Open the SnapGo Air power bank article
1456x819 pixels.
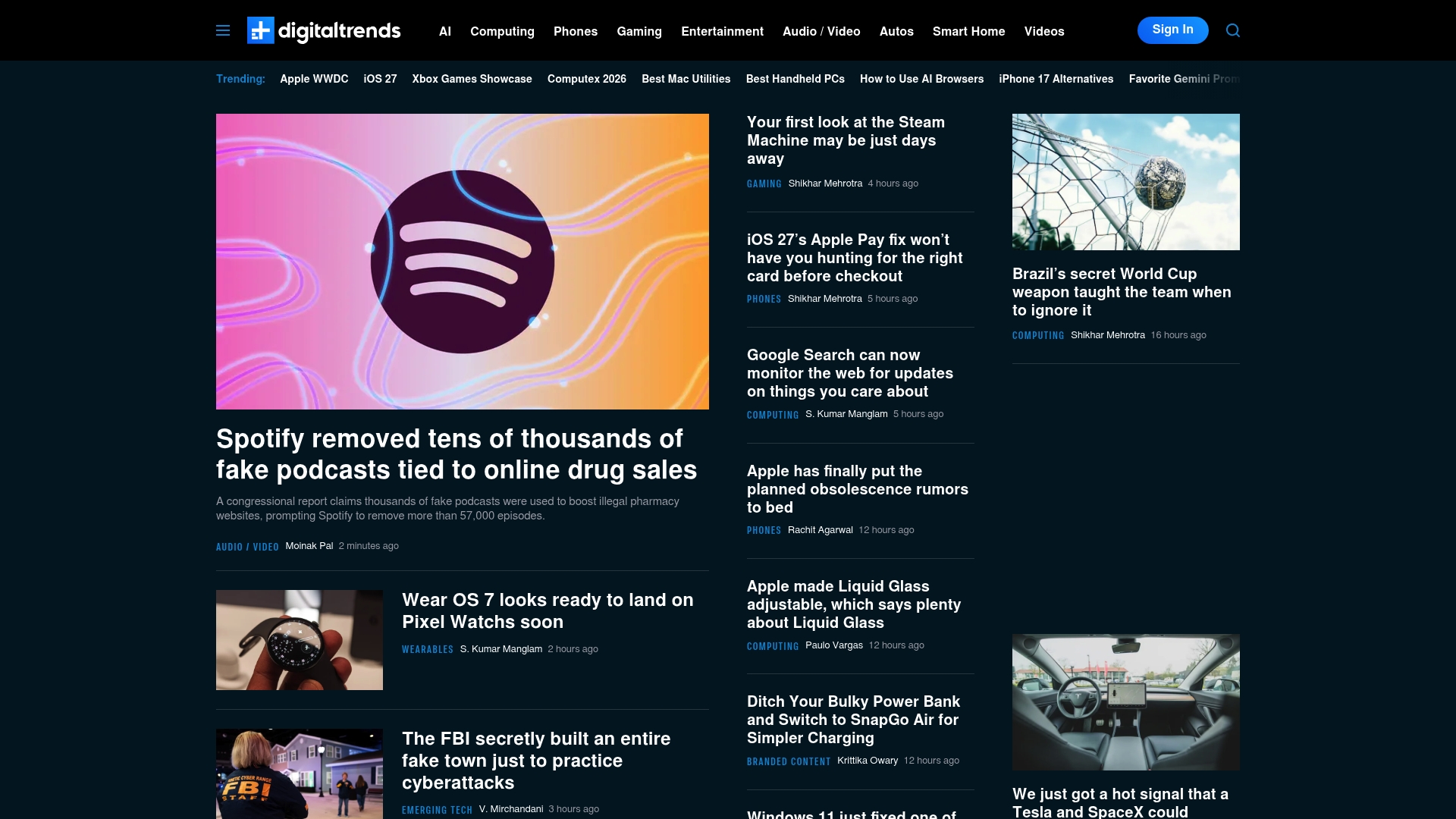pyautogui.click(x=853, y=720)
